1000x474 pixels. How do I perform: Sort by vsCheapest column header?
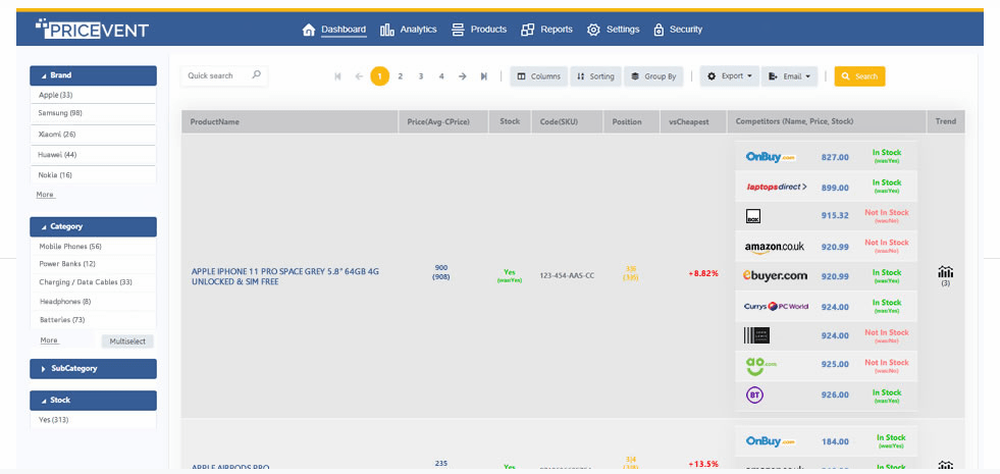coord(693,122)
